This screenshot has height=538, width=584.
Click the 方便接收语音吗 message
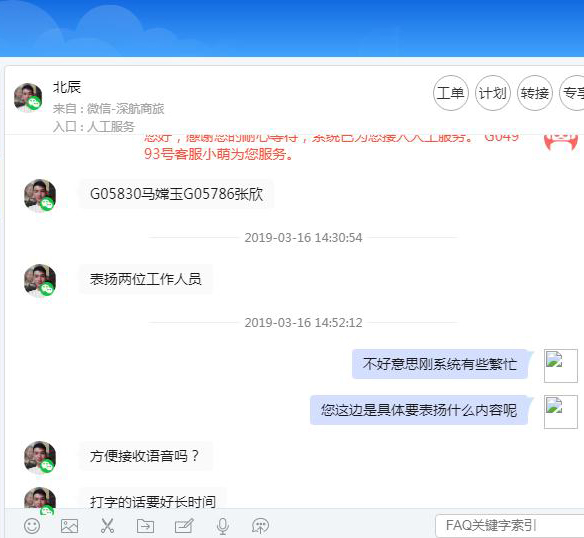[x=146, y=456]
